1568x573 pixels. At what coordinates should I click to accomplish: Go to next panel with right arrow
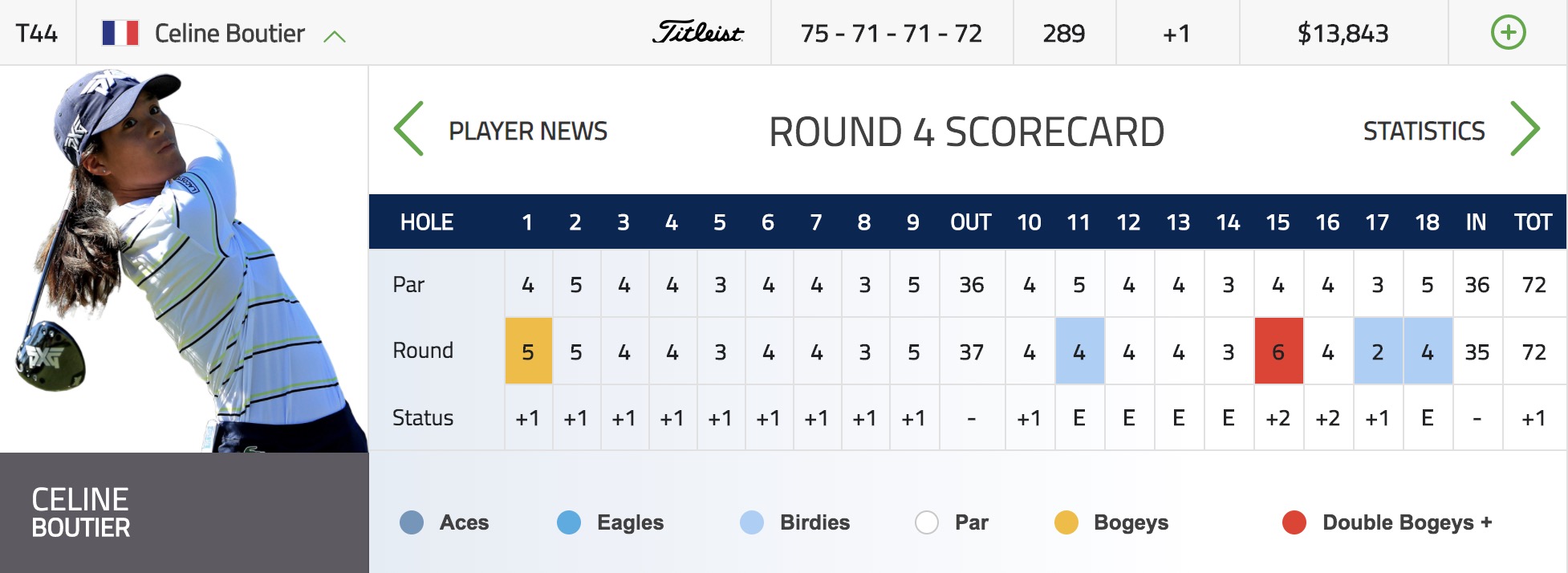1525,128
